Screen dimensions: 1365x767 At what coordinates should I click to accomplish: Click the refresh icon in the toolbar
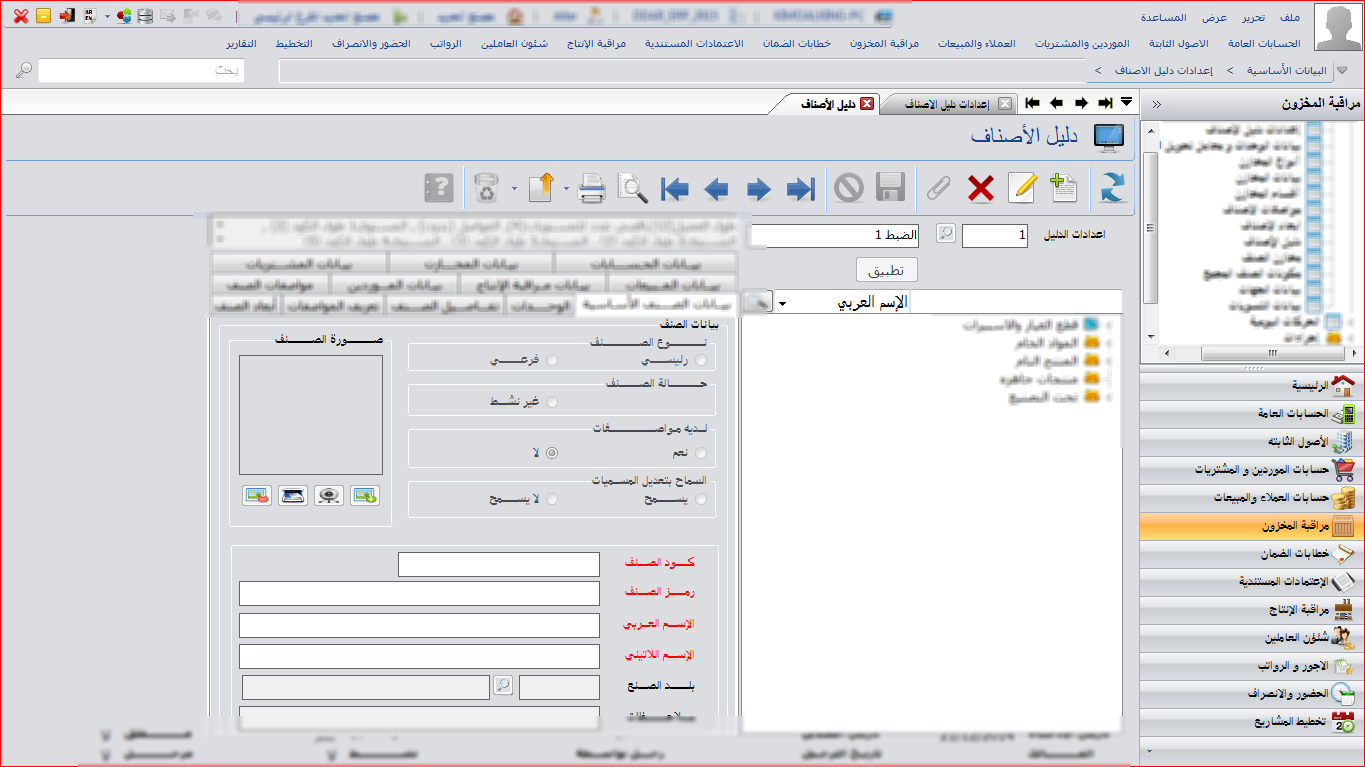point(1113,188)
